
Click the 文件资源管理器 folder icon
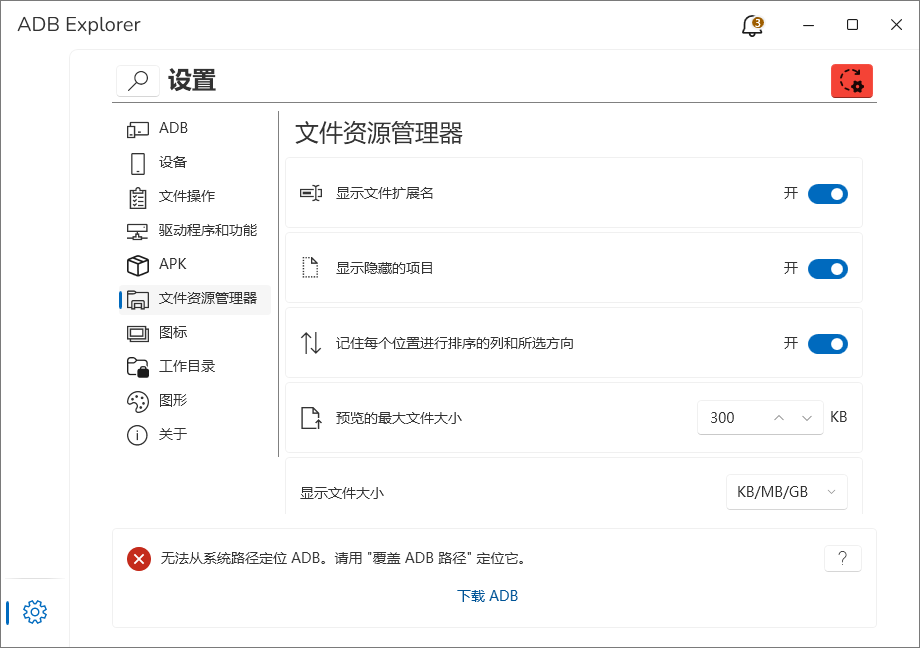pos(137,299)
